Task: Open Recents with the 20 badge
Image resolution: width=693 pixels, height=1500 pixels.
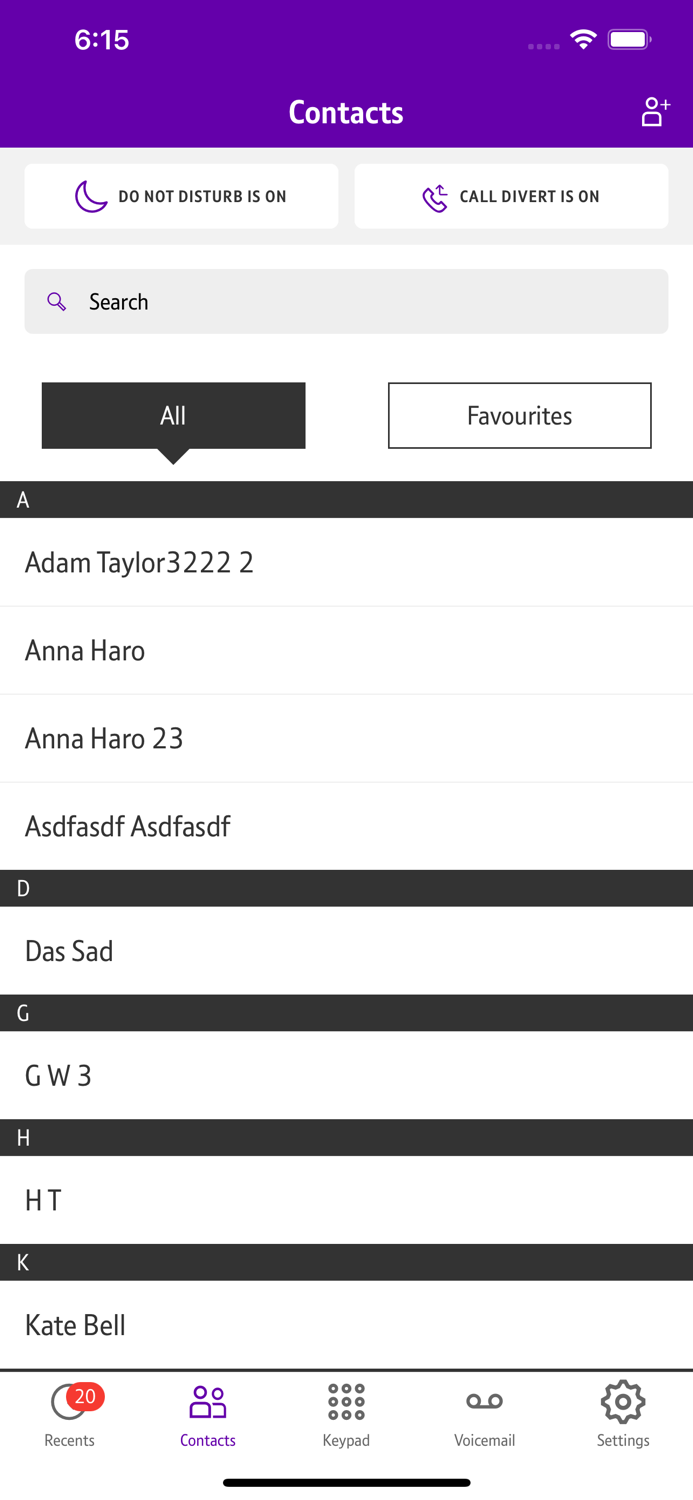Action: [70, 1414]
